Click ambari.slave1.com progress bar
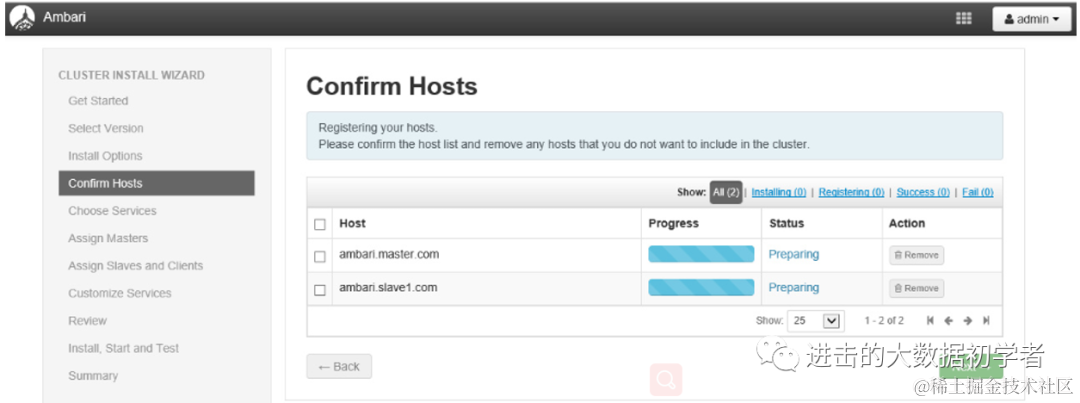 [x=701, y=287]
